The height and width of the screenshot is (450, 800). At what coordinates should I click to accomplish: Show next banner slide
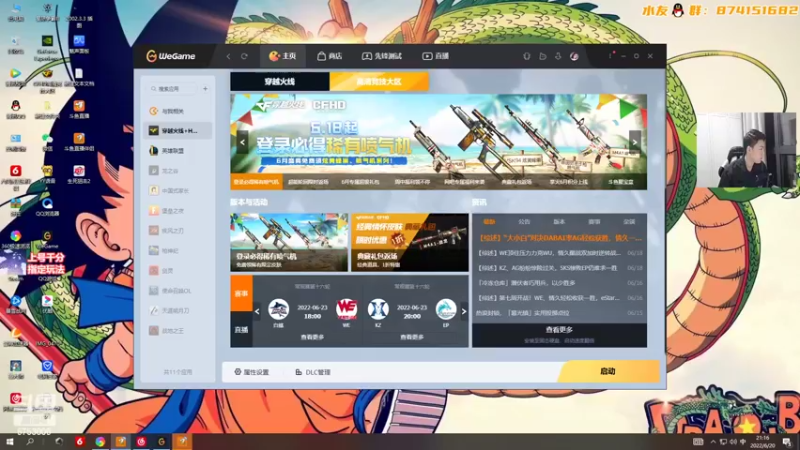635,142
